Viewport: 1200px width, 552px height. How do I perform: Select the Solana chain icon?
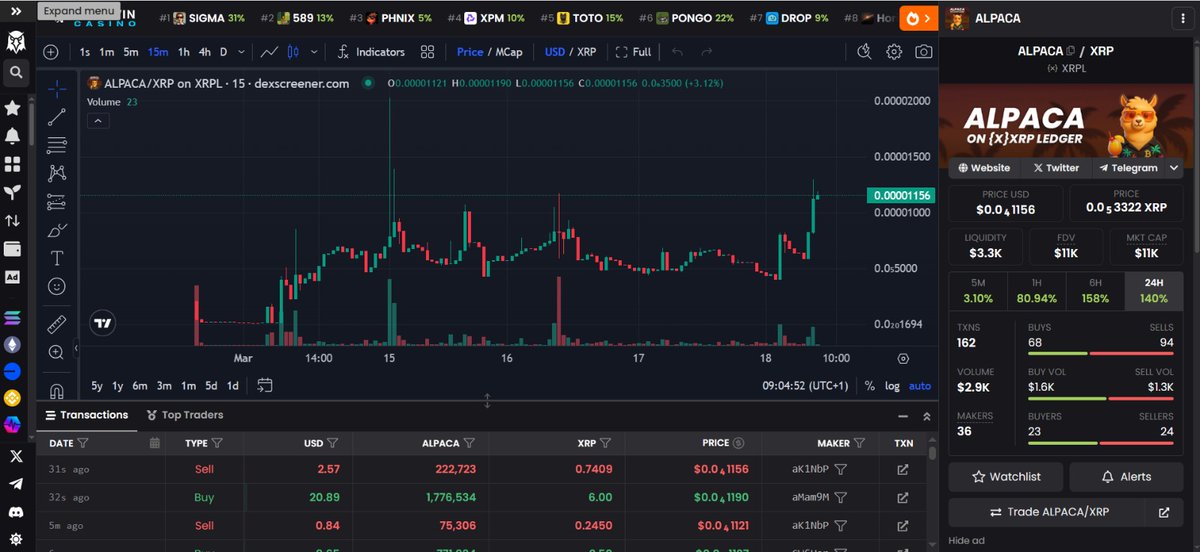click(x=13, y=318)
